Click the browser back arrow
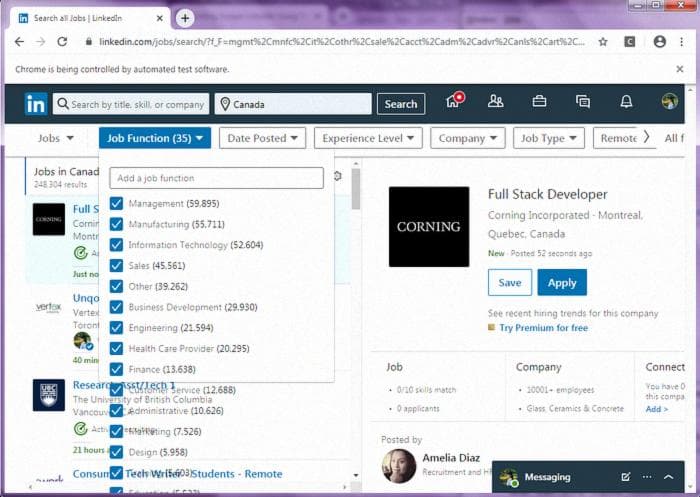The width and height of the screenshot is (700, 497). click(x=19, y=42)
